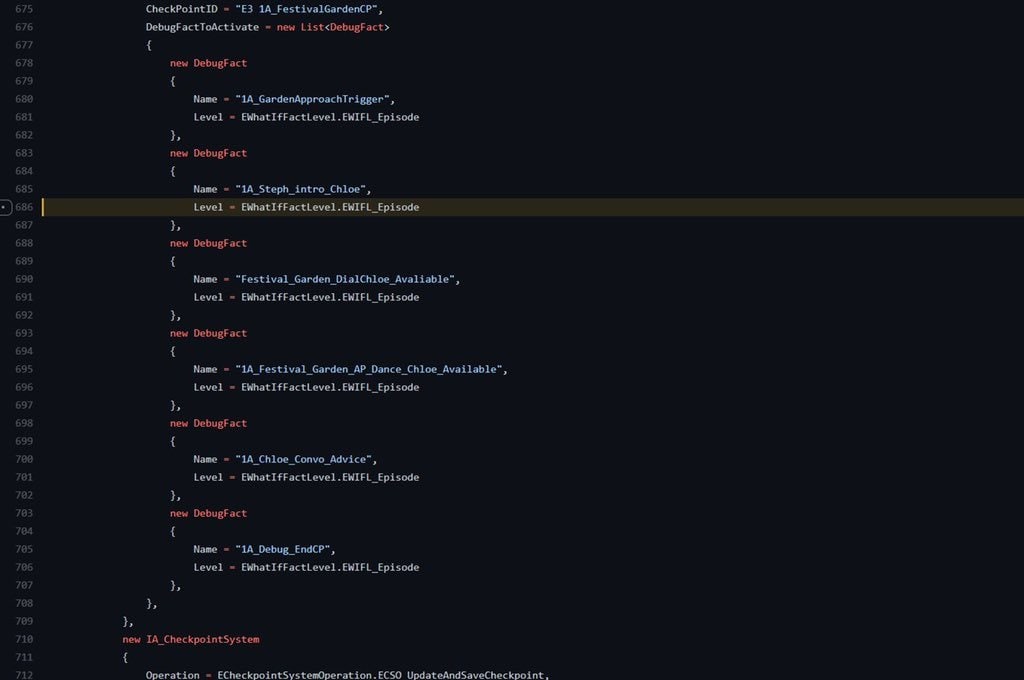Select line number 685
The width and height of the screenshot is (1024, 680).
coord(24,189)
